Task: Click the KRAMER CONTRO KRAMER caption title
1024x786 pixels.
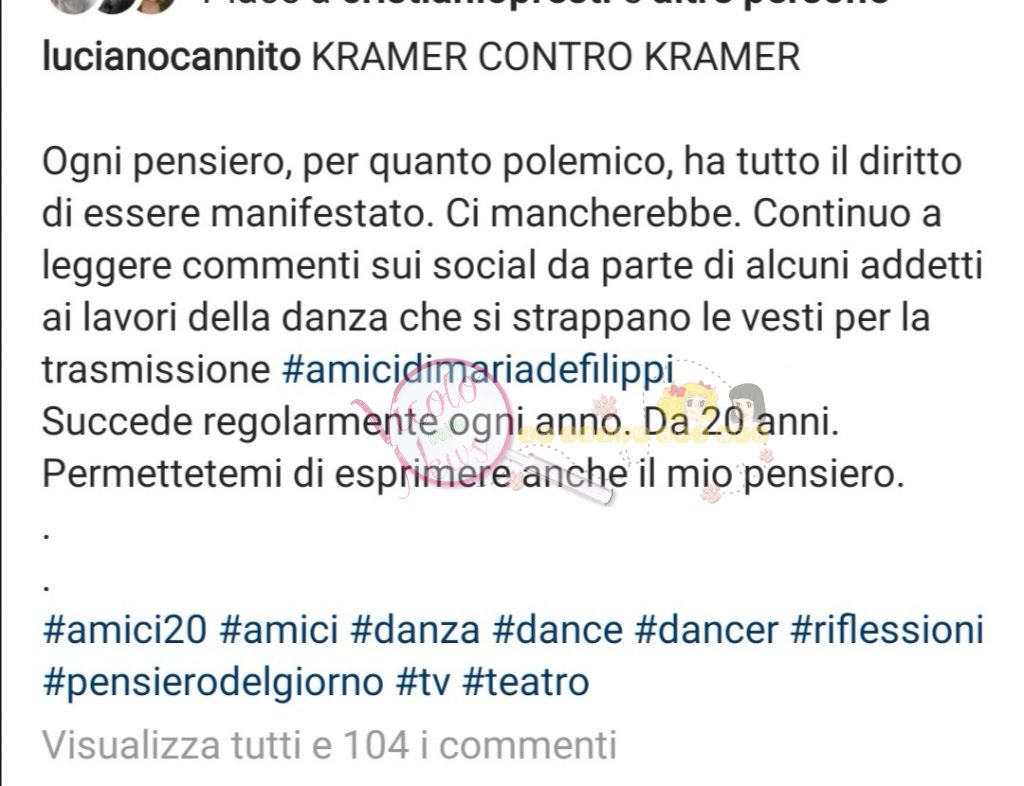Action: coord(556,56)
